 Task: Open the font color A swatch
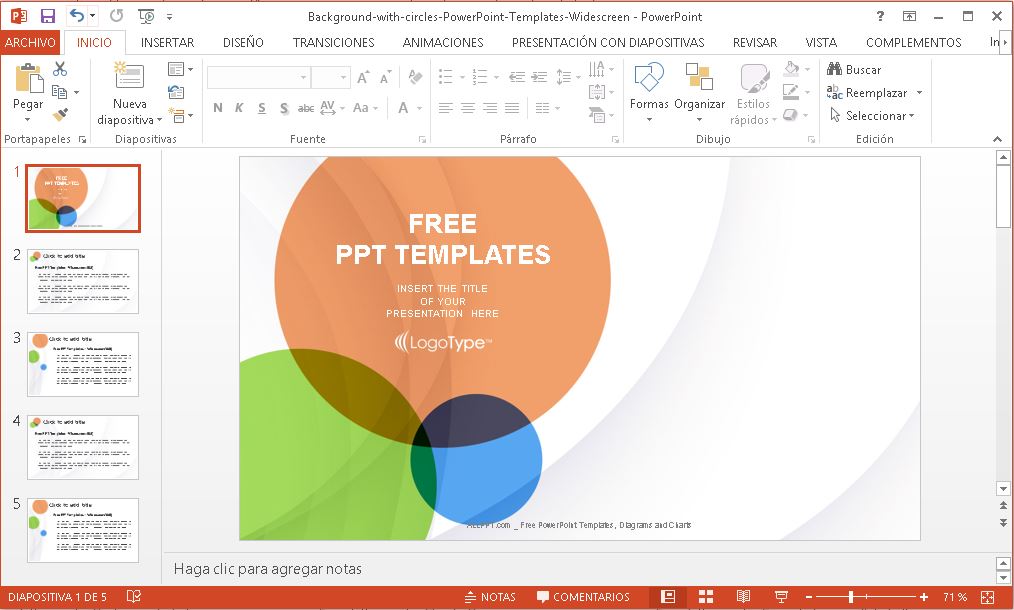(x=404, y=108)
